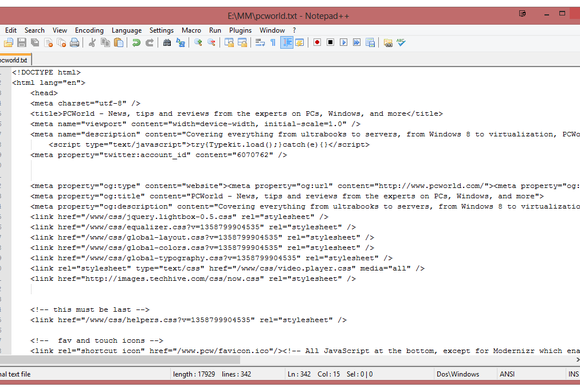Open the Plugins menu

[x=240, y=30]
